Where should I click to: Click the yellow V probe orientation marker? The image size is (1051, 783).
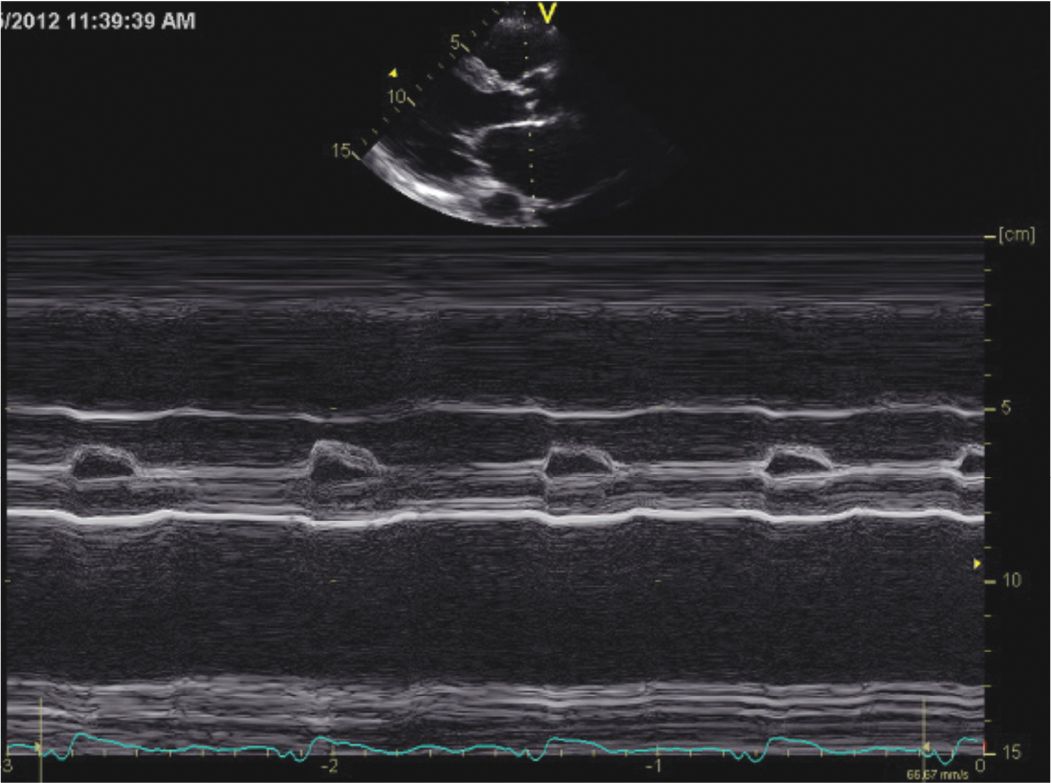coord(546,13)
